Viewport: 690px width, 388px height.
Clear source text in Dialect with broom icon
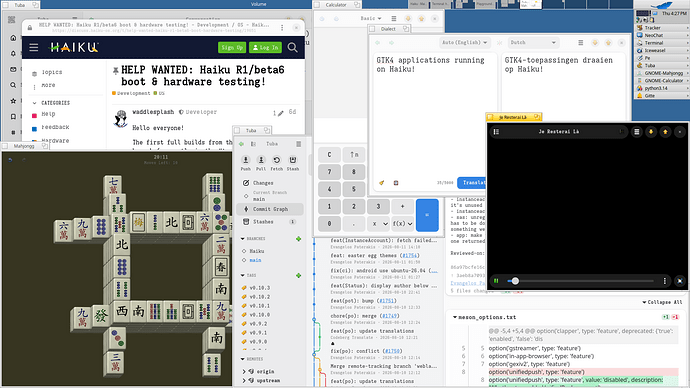382,183
